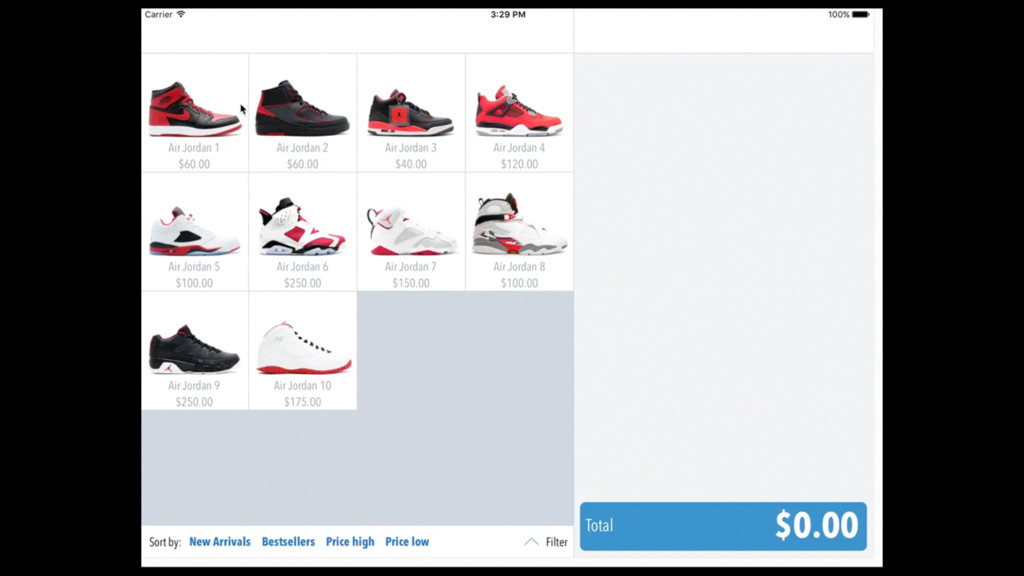Click the Air Jordan 5 $100.00 price

(x=194, y=283)
